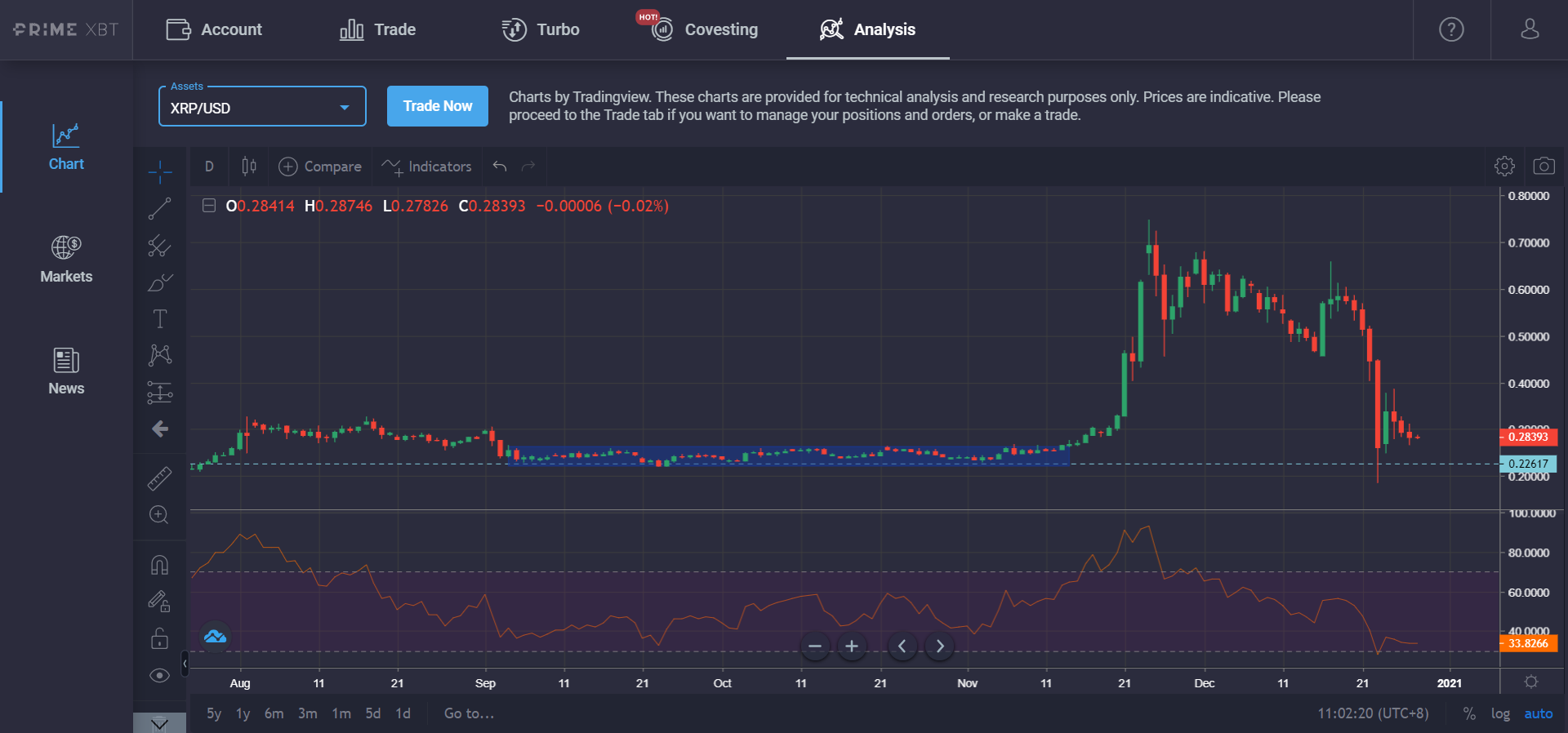This screenshot has width=1568, height=733.
Task: Open the pattern drawing tools
Action: (x=160, y=355)
